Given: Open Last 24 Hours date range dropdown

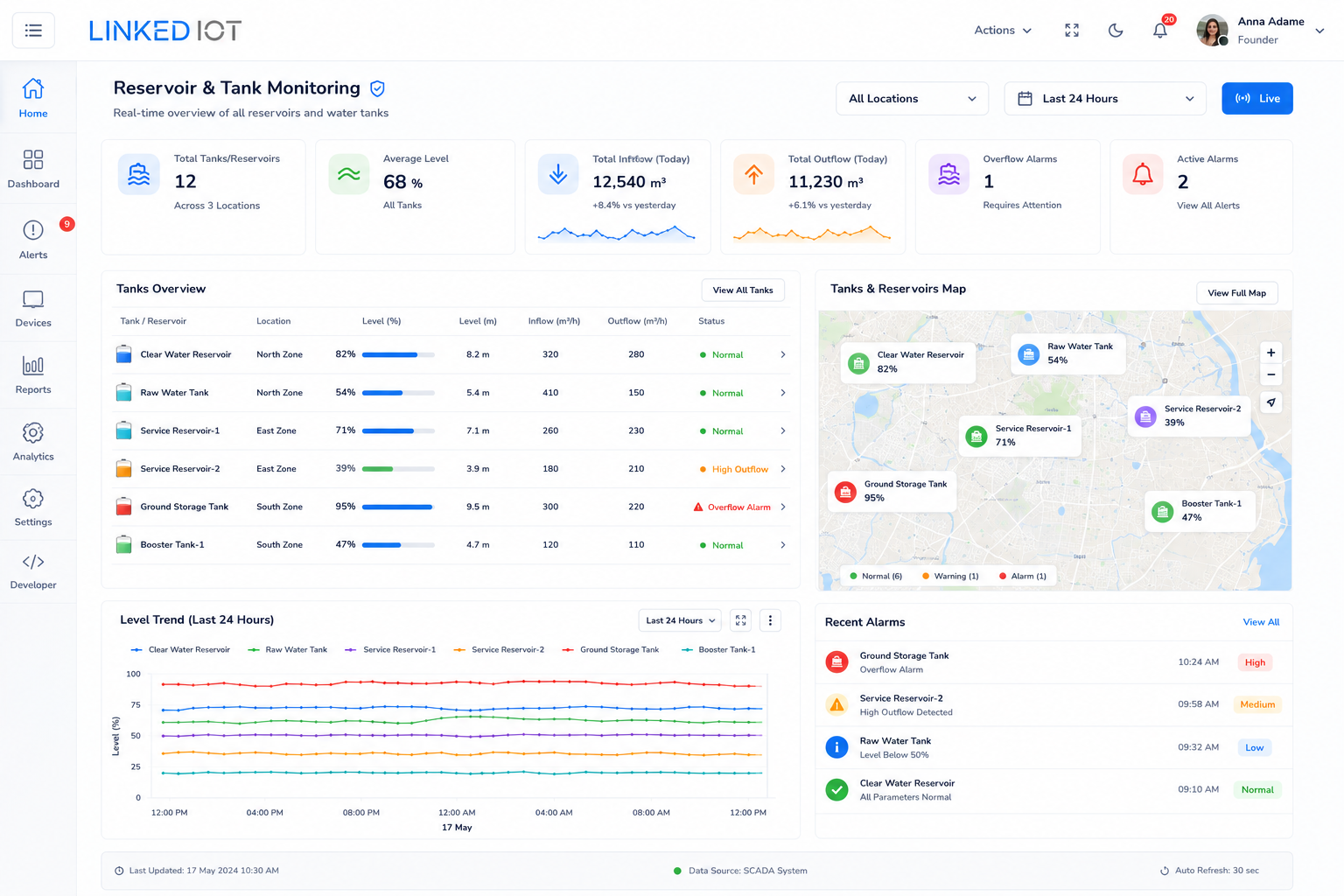Looking at the screenshot, I should pos(1105,99).
